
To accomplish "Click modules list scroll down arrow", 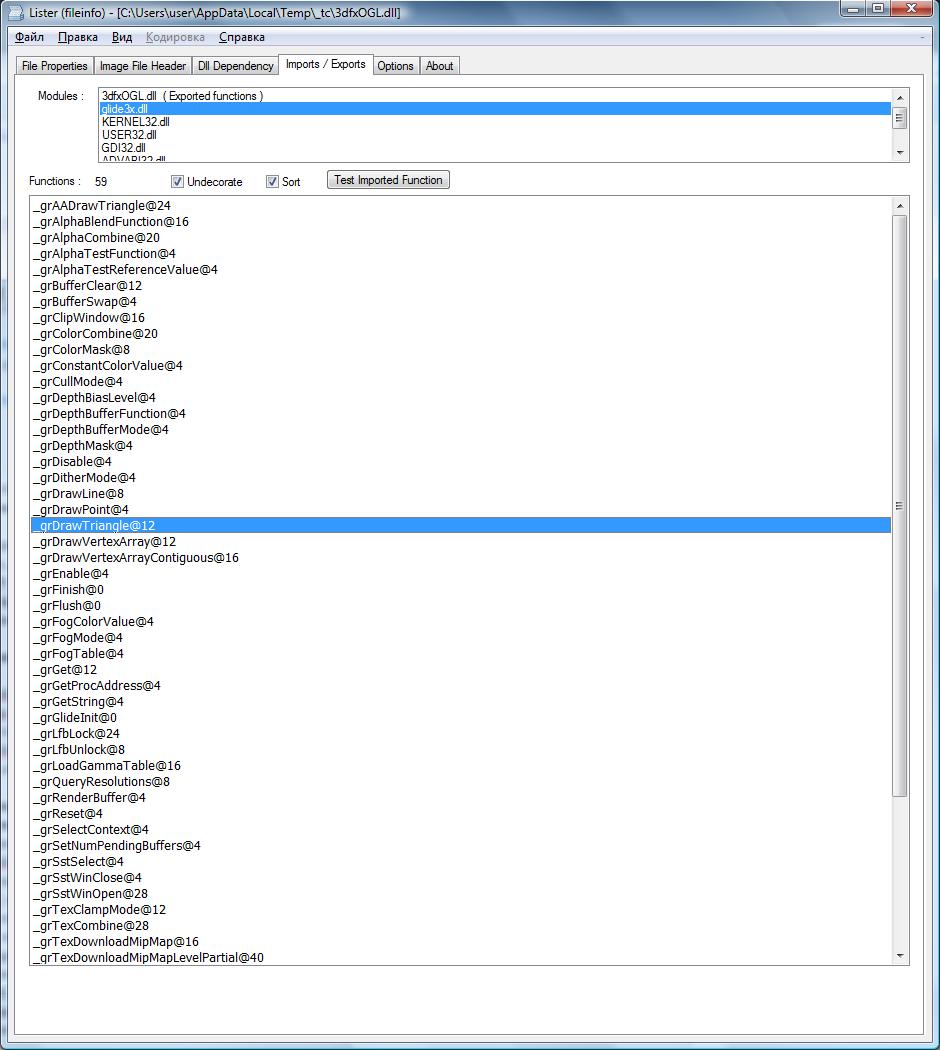I will point(900,153).
